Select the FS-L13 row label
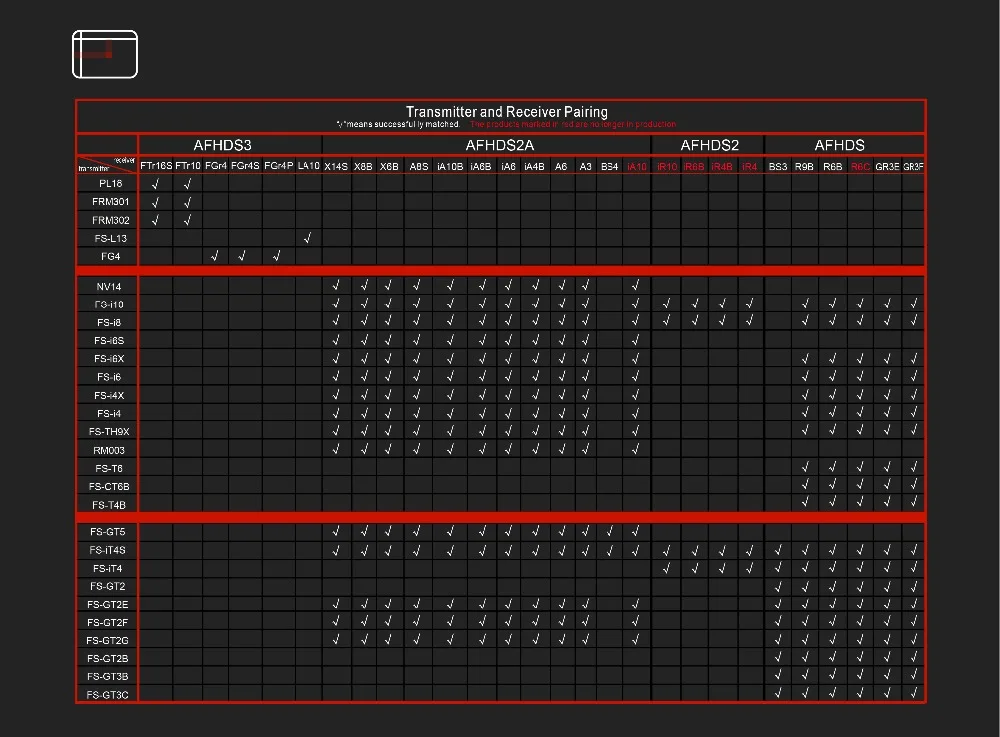 110,238
